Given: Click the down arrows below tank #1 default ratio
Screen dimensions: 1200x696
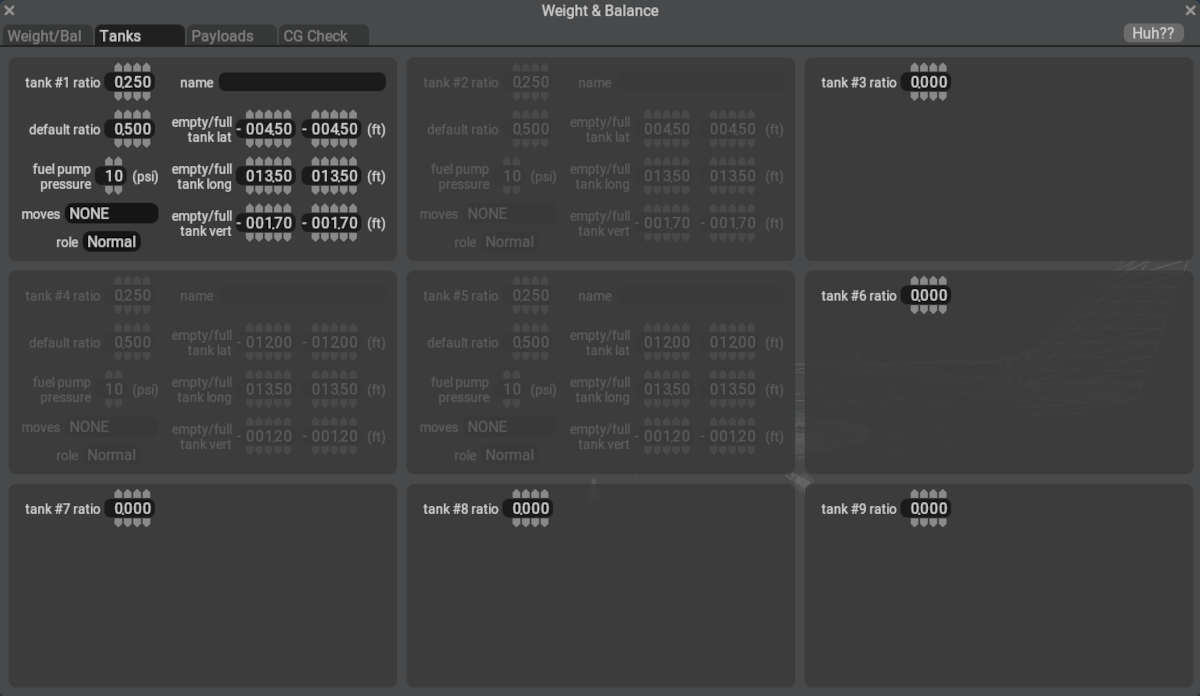Looking at the screenshot, I should tap(132, 143).
